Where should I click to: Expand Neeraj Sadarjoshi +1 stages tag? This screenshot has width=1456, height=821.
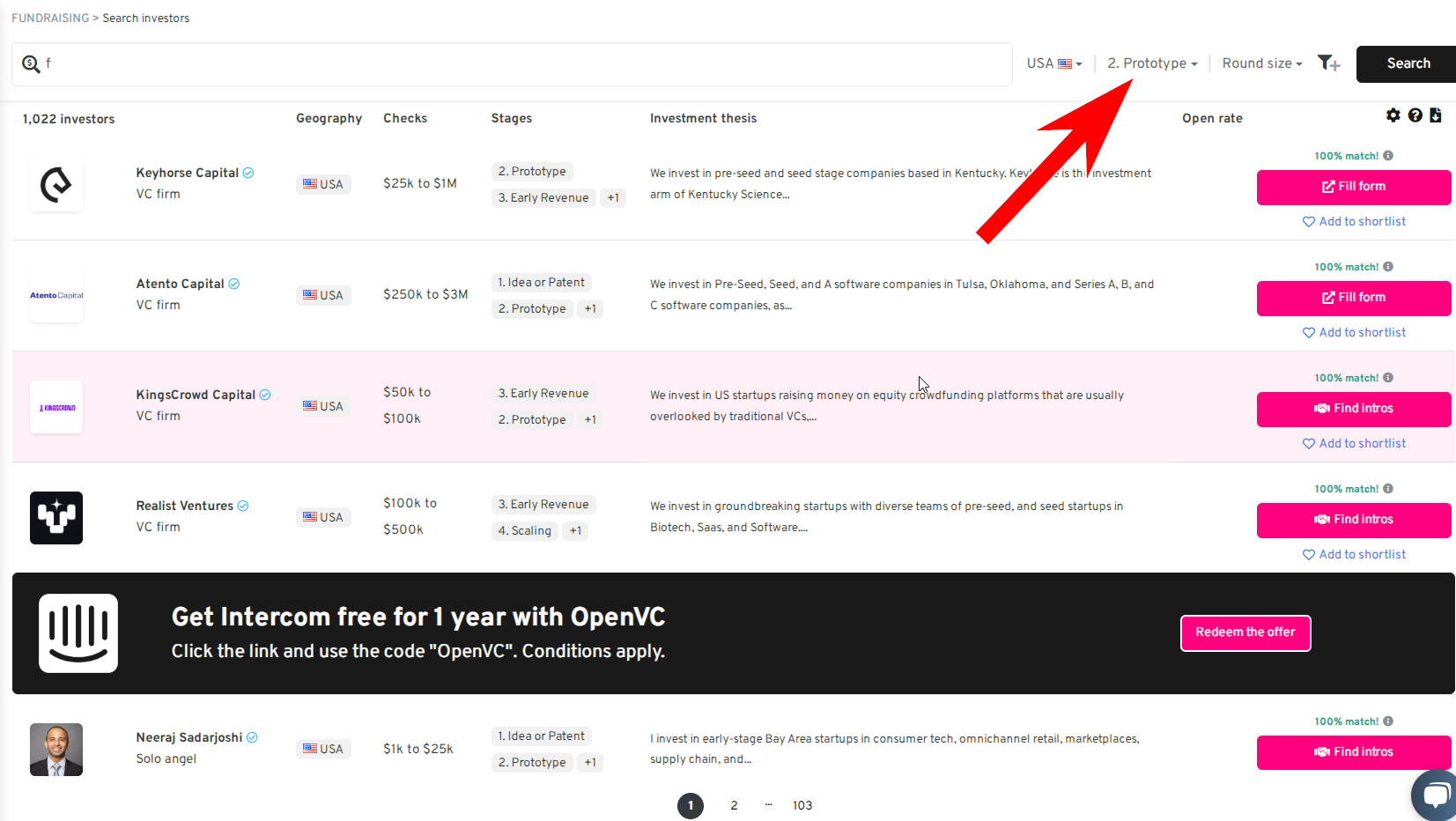pyautogui.click(x=590, y=763)
